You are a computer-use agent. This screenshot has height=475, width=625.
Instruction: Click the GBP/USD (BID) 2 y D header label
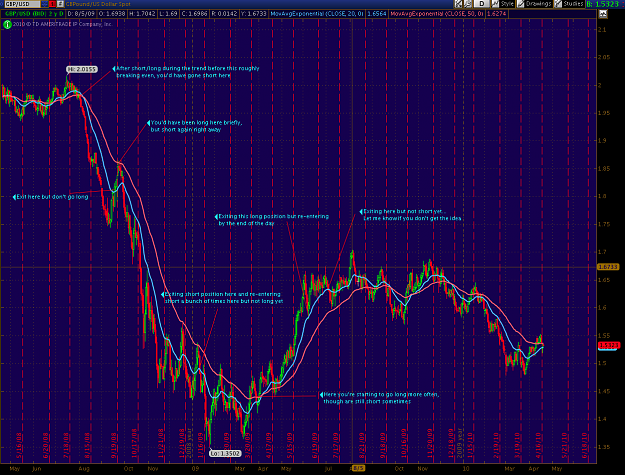pos(34,14)
